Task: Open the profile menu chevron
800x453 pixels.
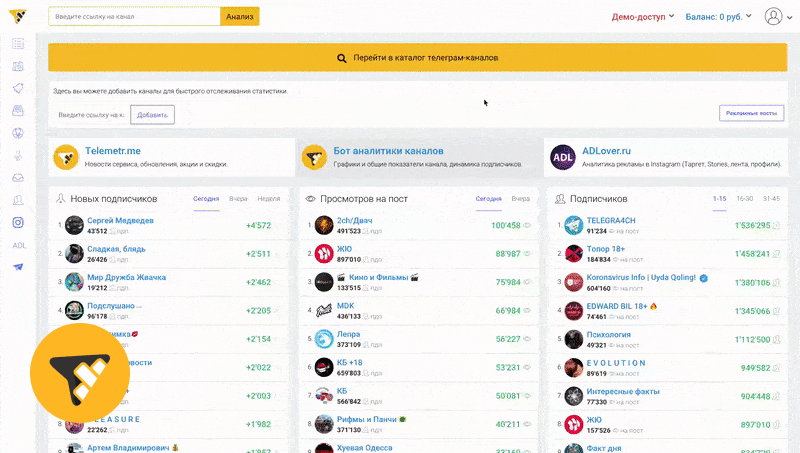Action: pos(790,17)
